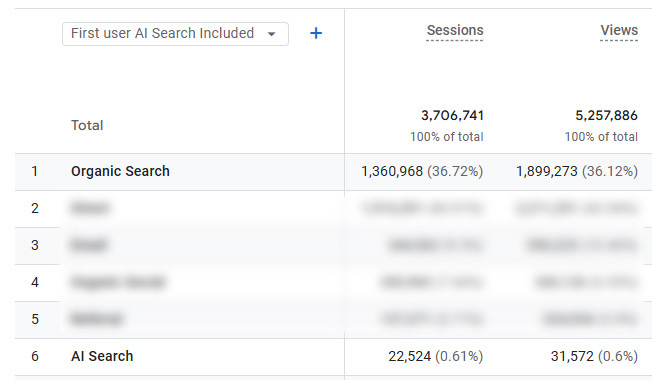Click total views value 5,257,886
This screenshot has height=380, width=652.
(606, 116)
